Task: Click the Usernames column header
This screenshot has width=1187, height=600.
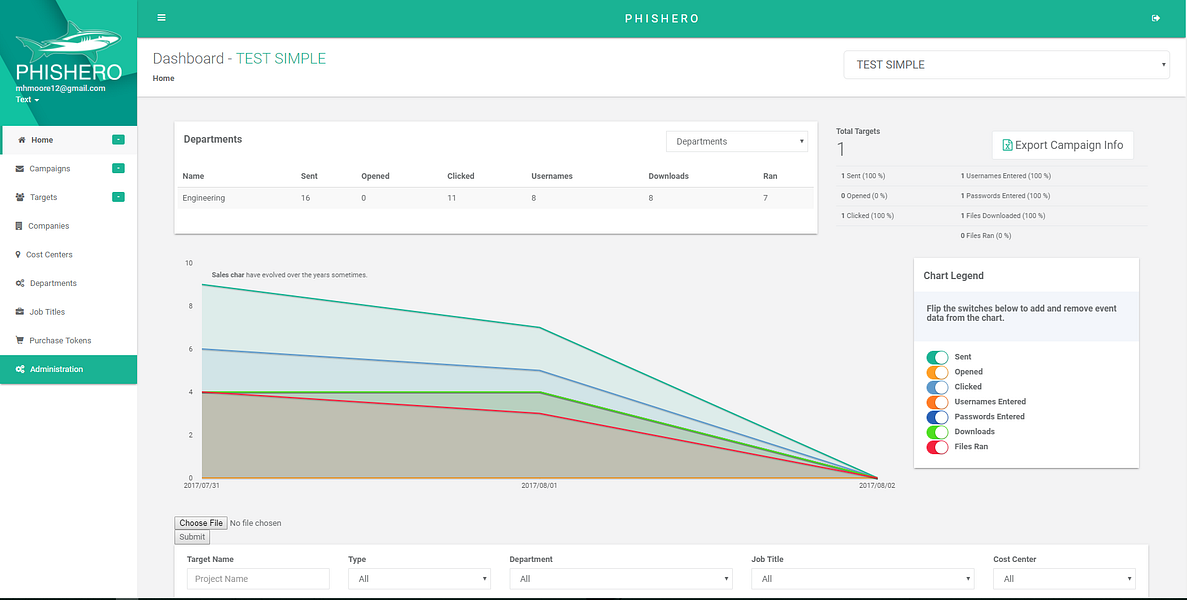Action: click(x=552, y=176)
